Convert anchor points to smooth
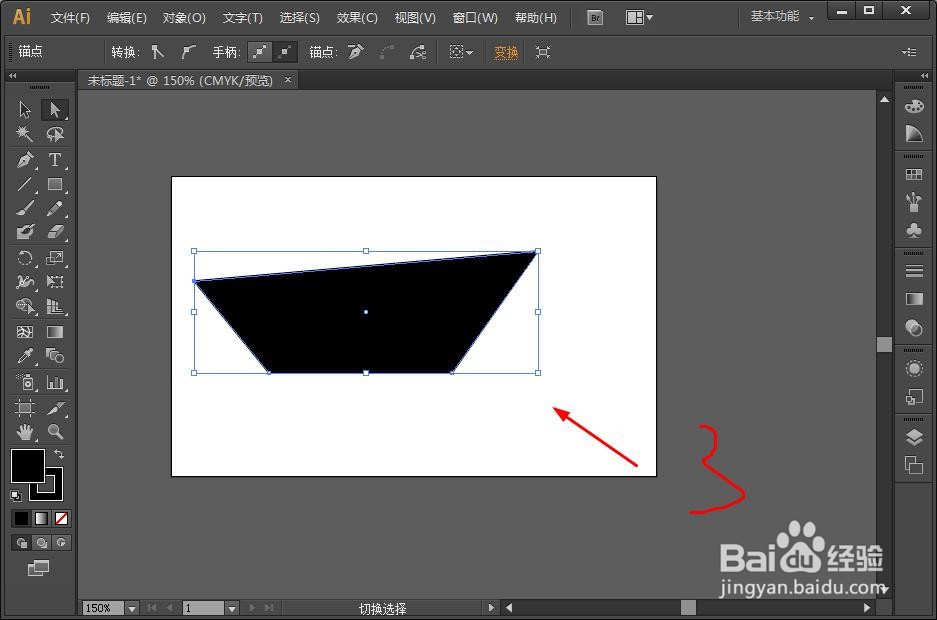Image resolution: width=937 pixels, height=620 pixels. tap(188, 53)
